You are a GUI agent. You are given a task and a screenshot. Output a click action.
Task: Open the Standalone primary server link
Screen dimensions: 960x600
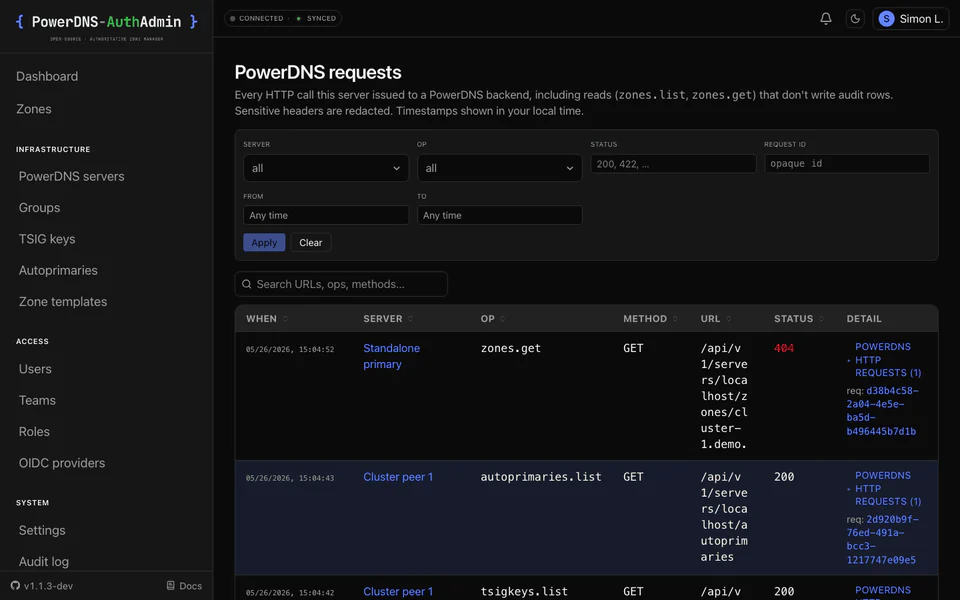pyautogui.click(x=391, y=356)
